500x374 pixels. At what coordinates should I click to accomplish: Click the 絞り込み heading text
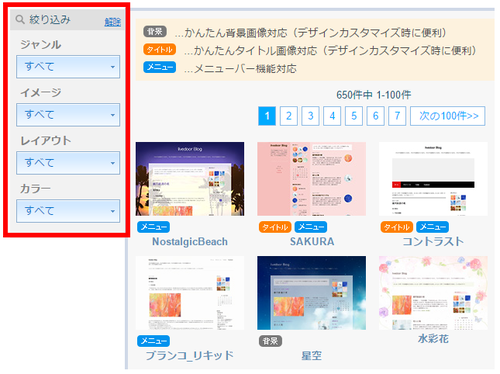pyautogui.click(x=50, y=20)
